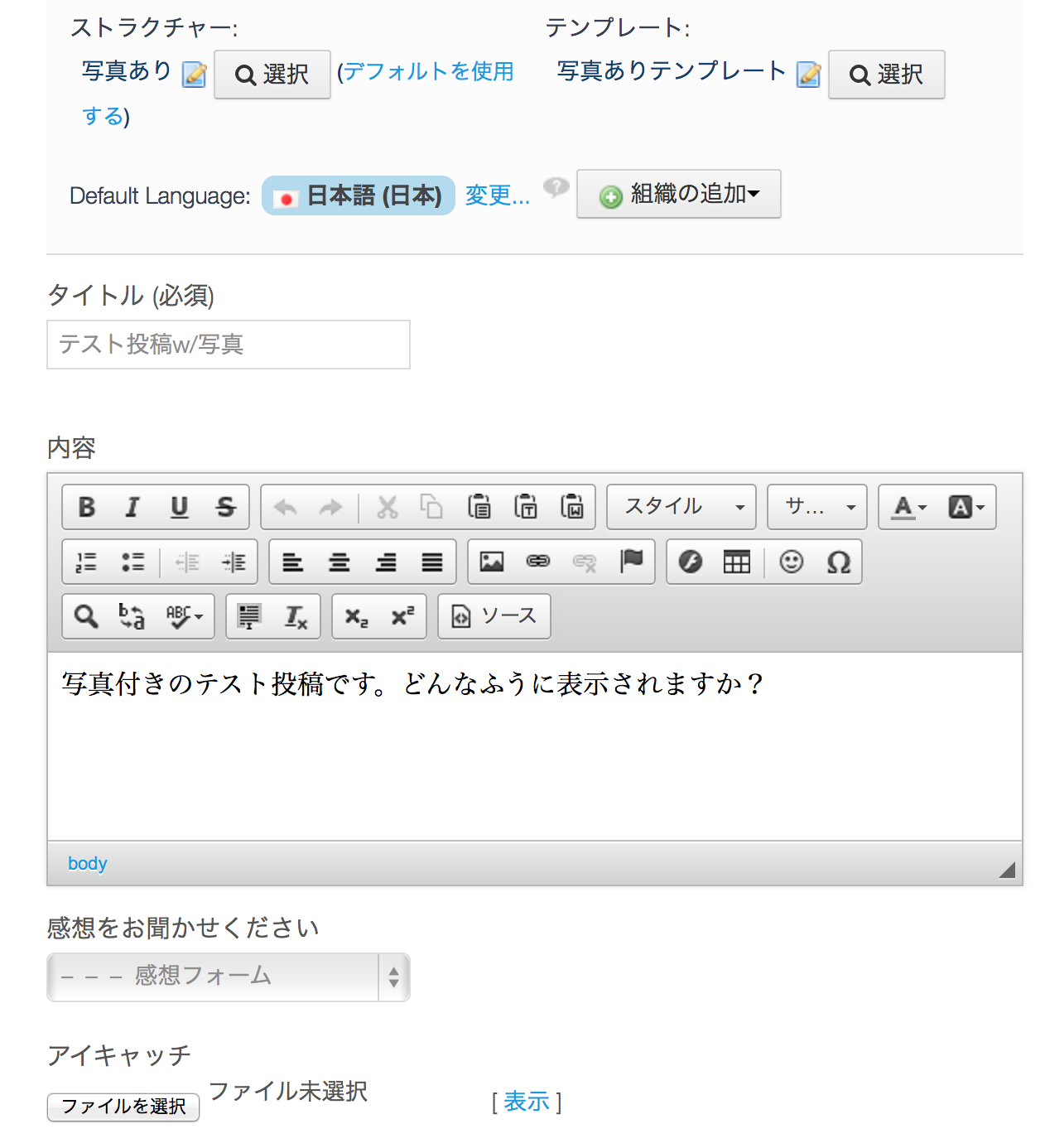Click the insert link icon

538,562
